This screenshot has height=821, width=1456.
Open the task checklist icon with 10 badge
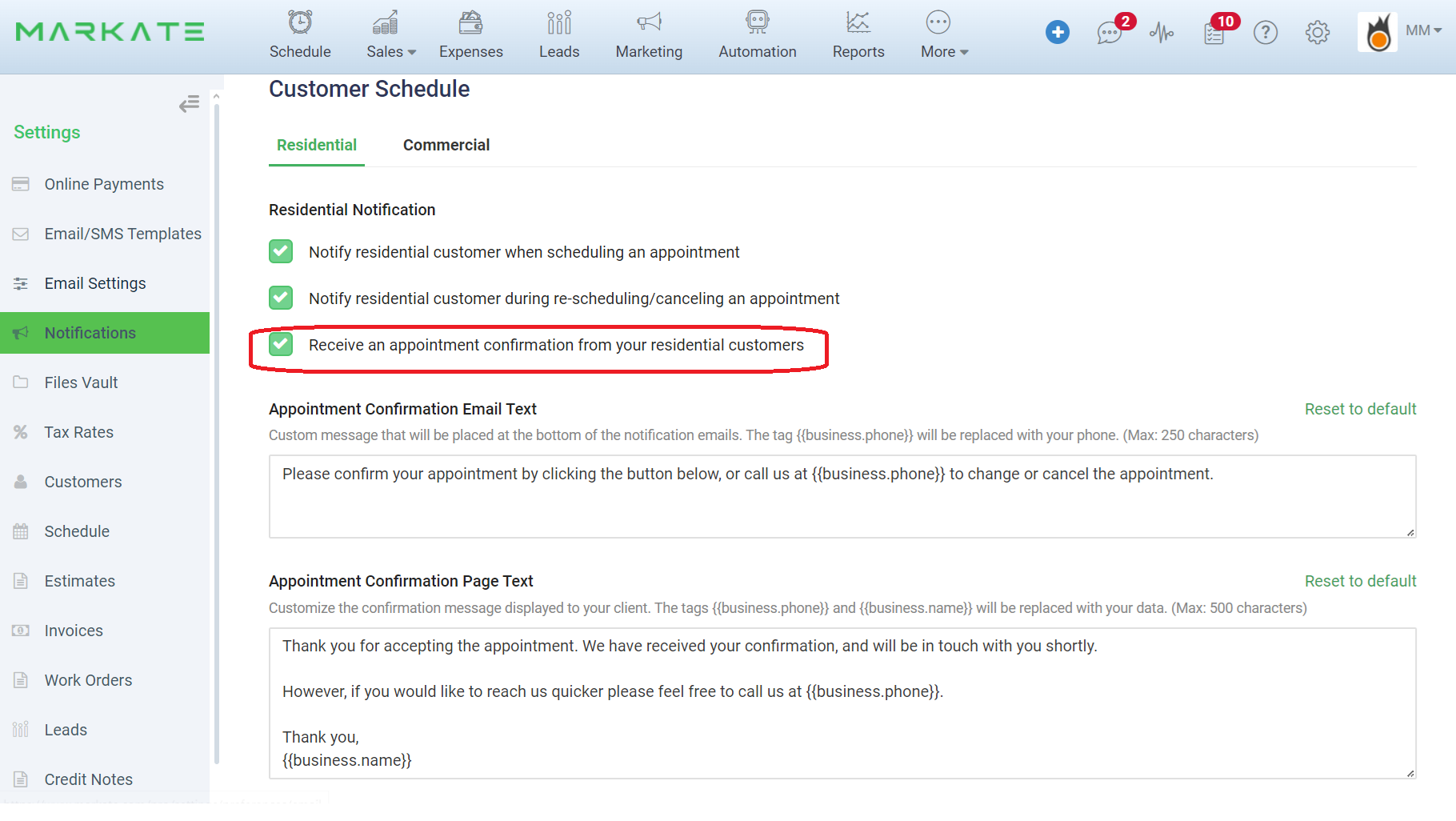[1214, 33]
